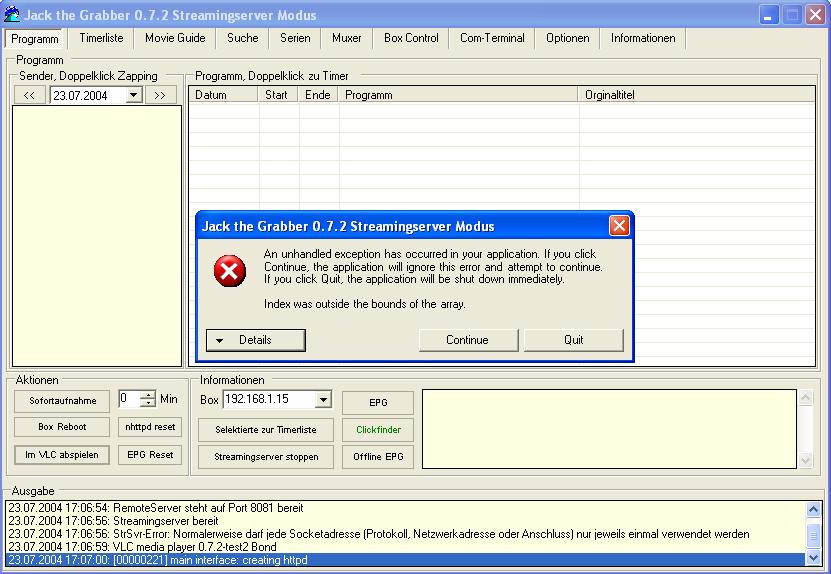Screen dimensions: 831x574
Task: Start Sofortaufnahme instant recording
Action: click(62, 401)
